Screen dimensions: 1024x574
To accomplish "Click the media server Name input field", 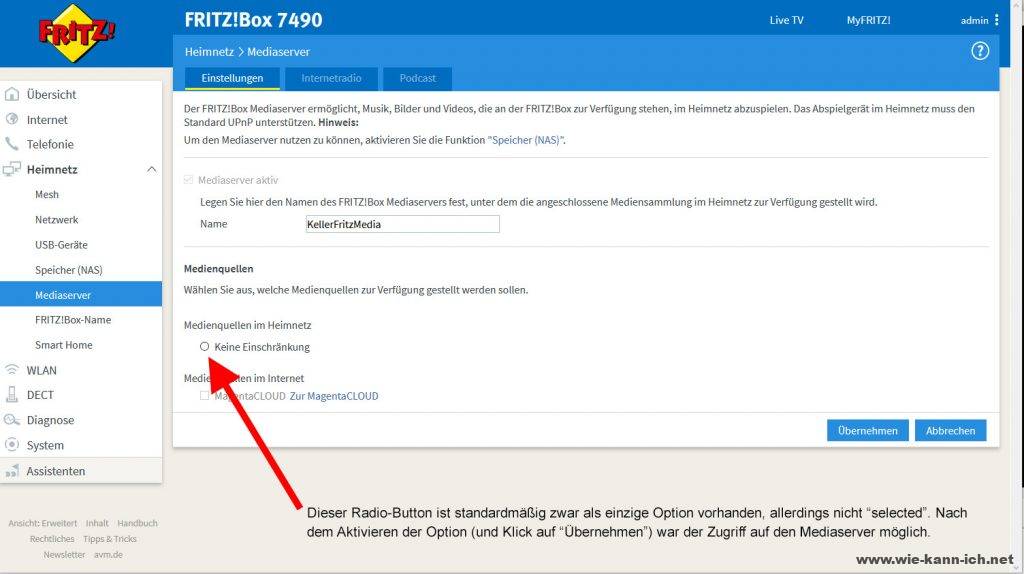I will [x=401, y=224].
